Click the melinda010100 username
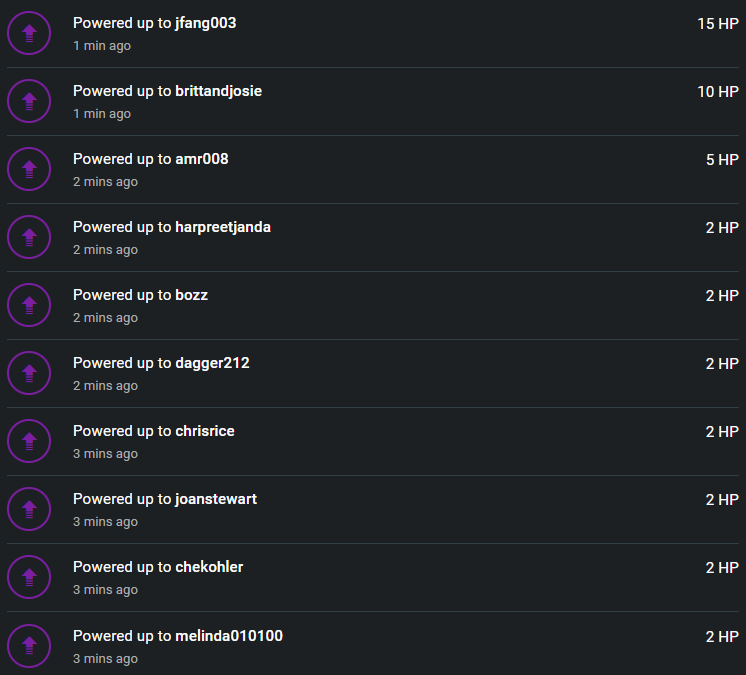The image size is (746, 675). pos(229,636)
